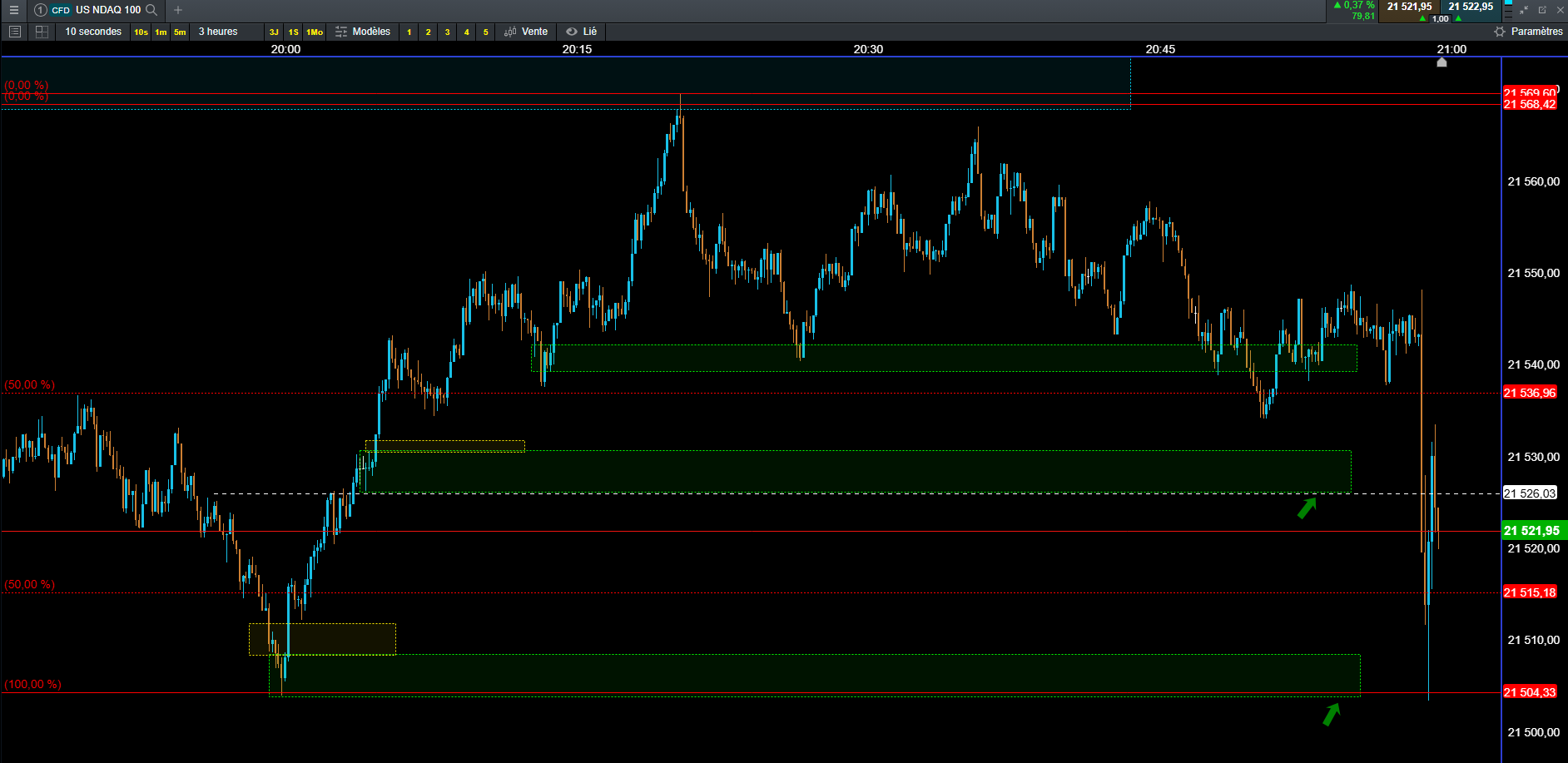Click the 21 526,03 dashed line price label

tap(1530, 493)
